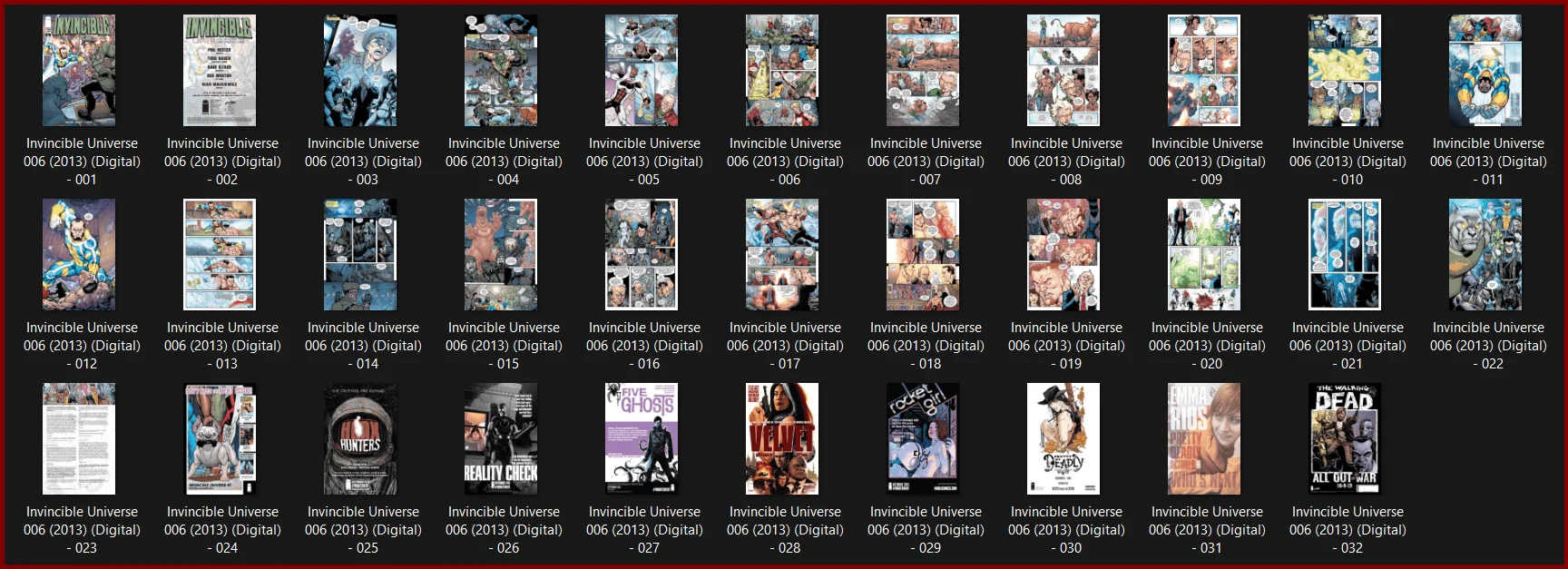Screen dimensions: 1568x569
Task: Choose page thumbnail numbered 005
Action: pos(642,70)
